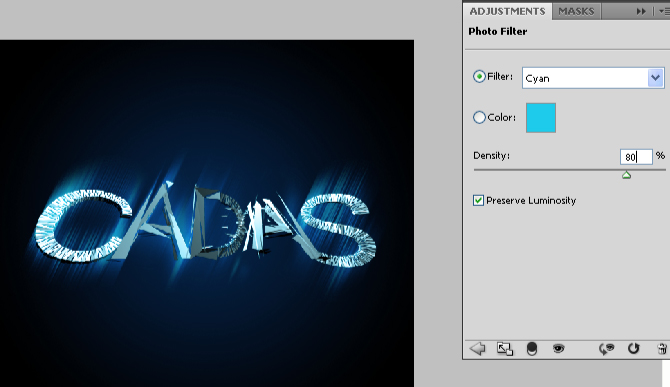Switch panel to expanded view icon
Image resolution: width=670 pixels, height=387 pixels.
(x=505, y=349)
